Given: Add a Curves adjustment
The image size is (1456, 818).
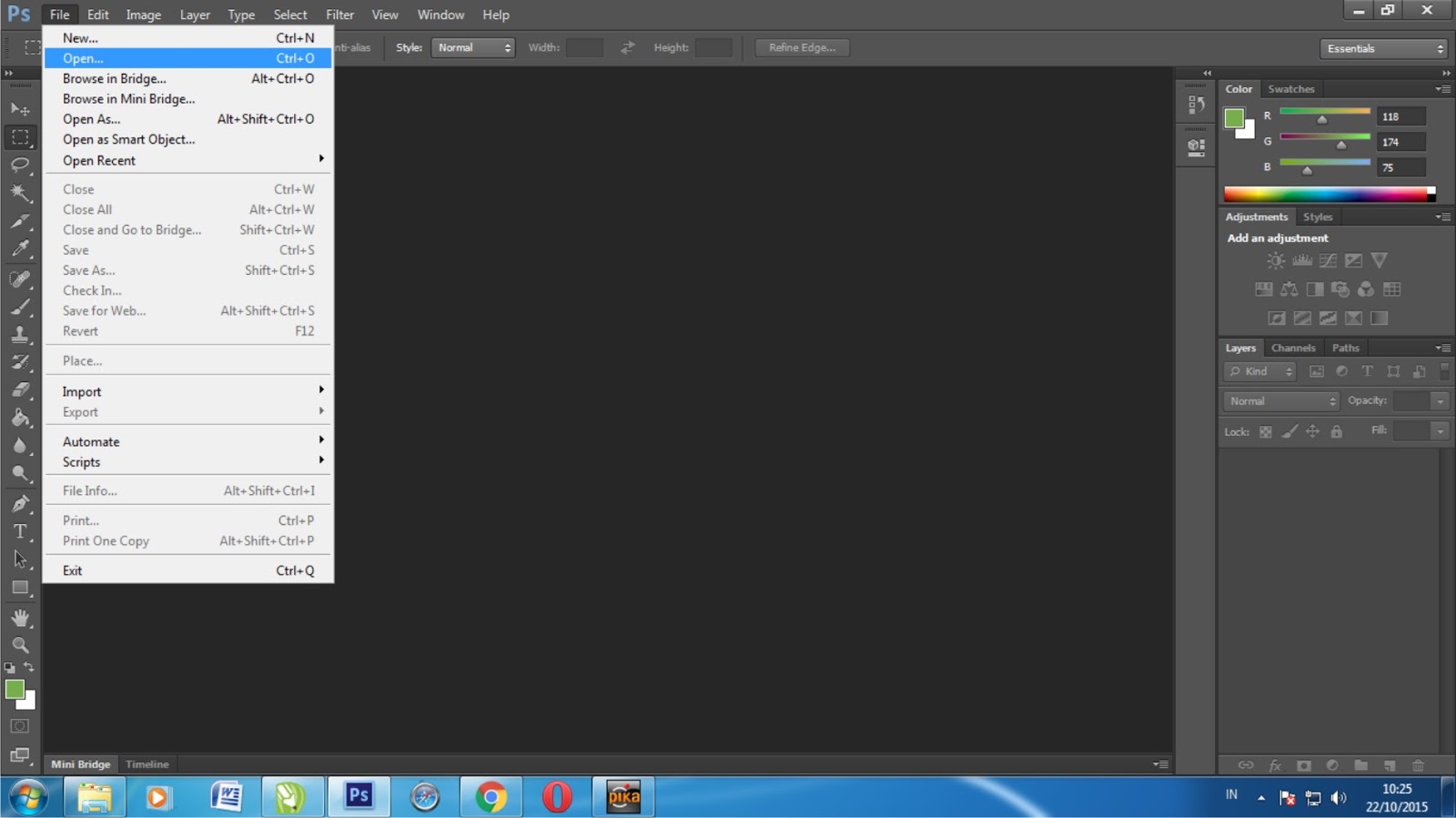Looking at the screenshot, I should (1328, 260).
